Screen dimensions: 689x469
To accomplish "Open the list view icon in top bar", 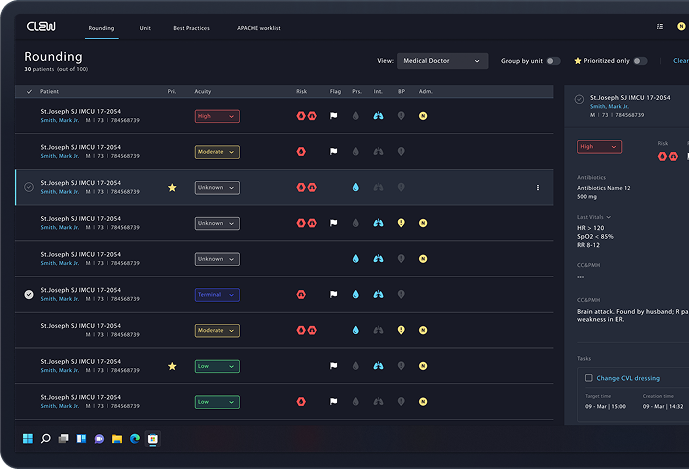I will pos(659,27).
